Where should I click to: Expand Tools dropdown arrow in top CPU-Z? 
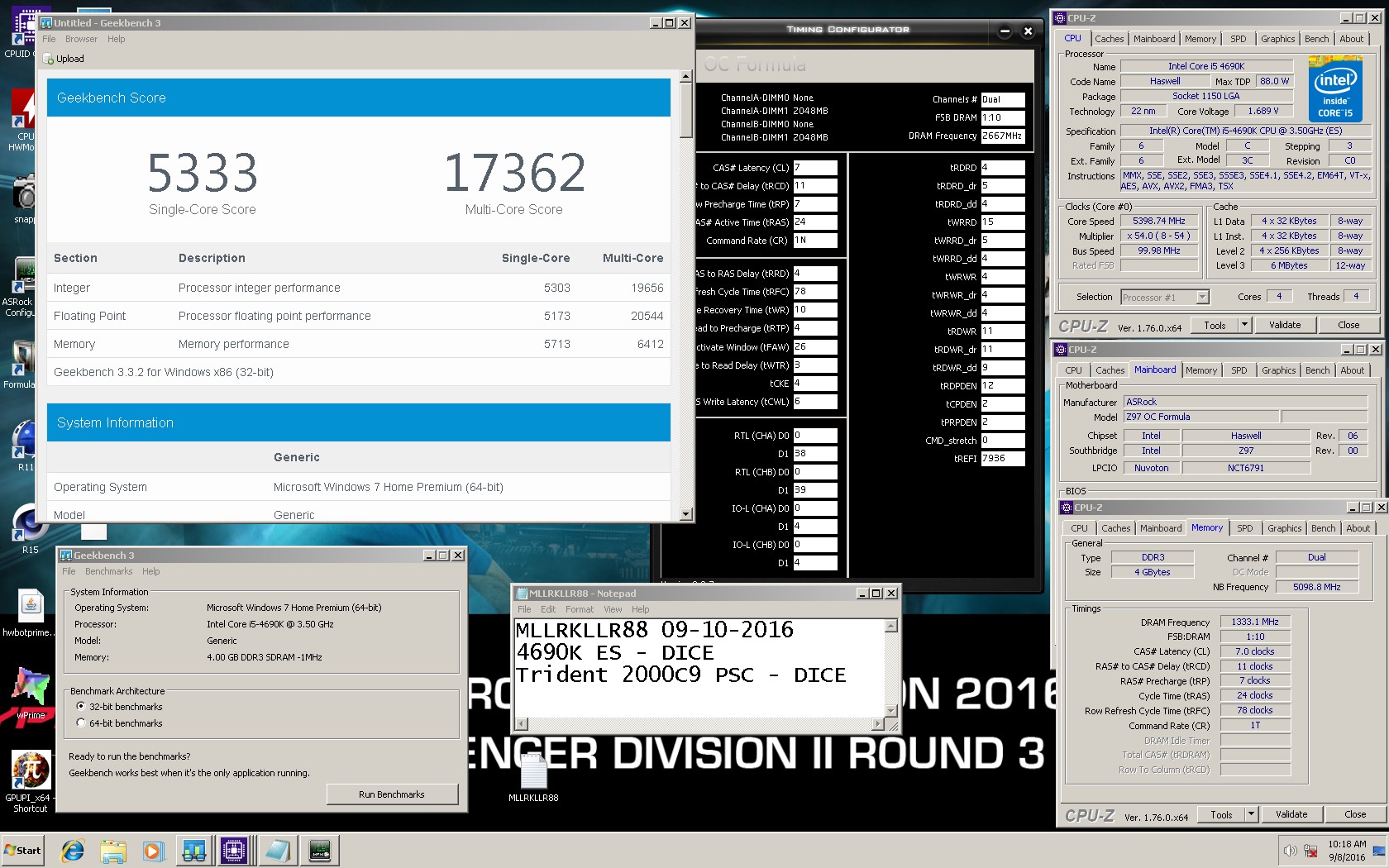click(1244, 325)
